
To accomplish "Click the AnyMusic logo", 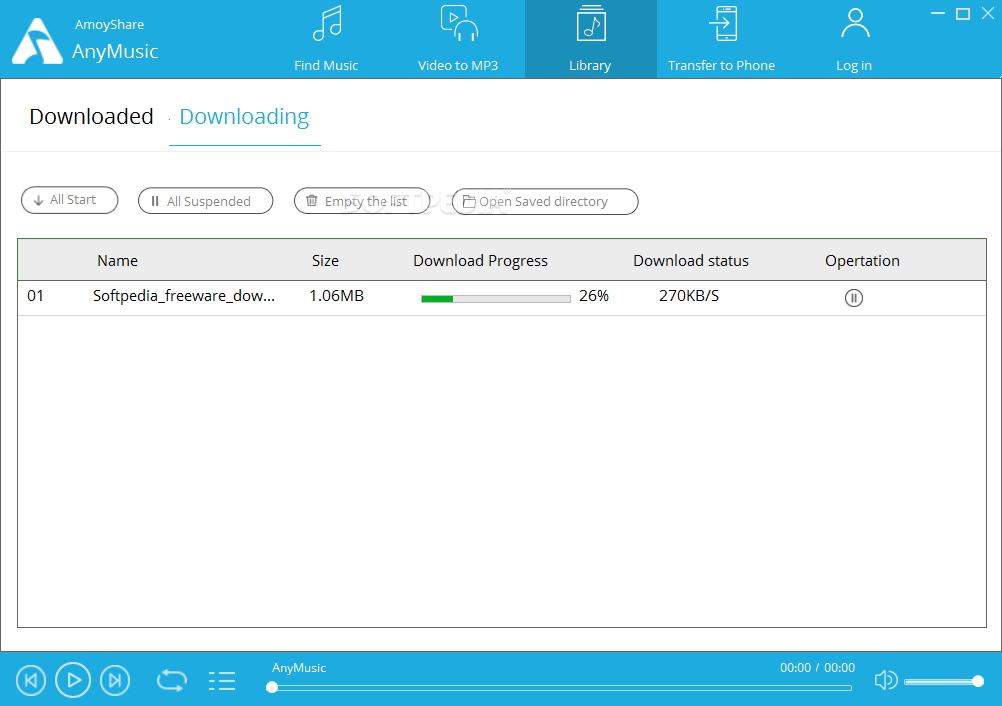I will [37, 42].
